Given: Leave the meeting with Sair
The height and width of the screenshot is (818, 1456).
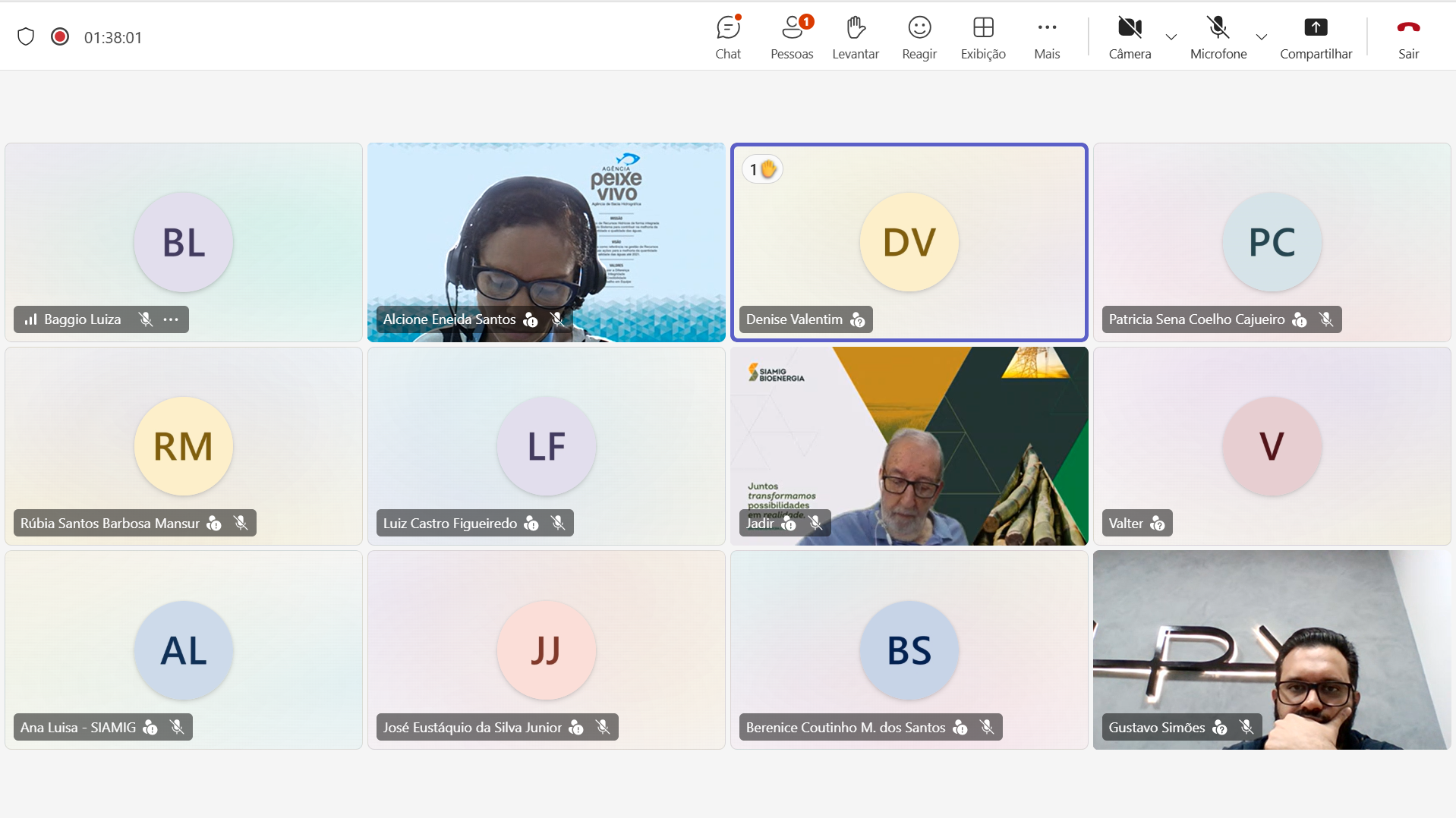Looking at the screenshot, I should click(1408, 37).
